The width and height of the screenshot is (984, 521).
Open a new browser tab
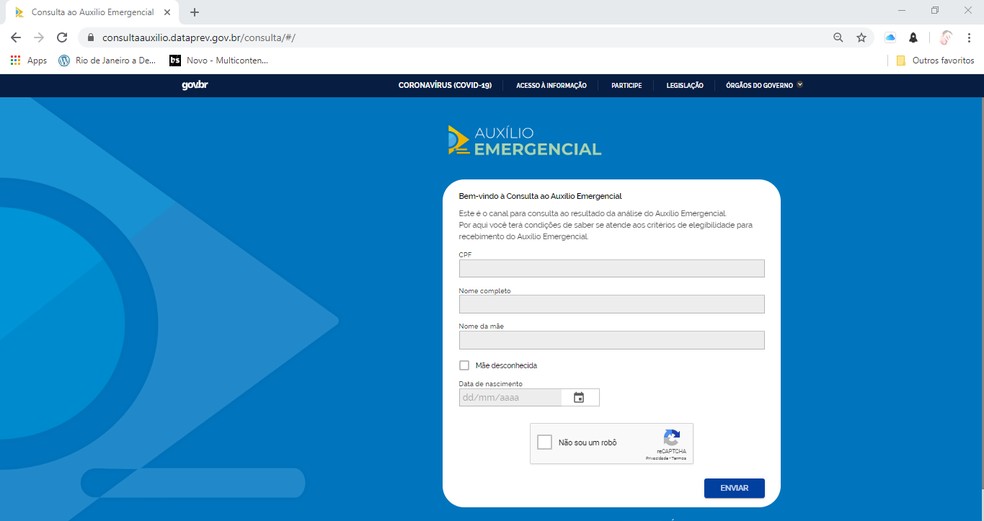pos(195,12)
